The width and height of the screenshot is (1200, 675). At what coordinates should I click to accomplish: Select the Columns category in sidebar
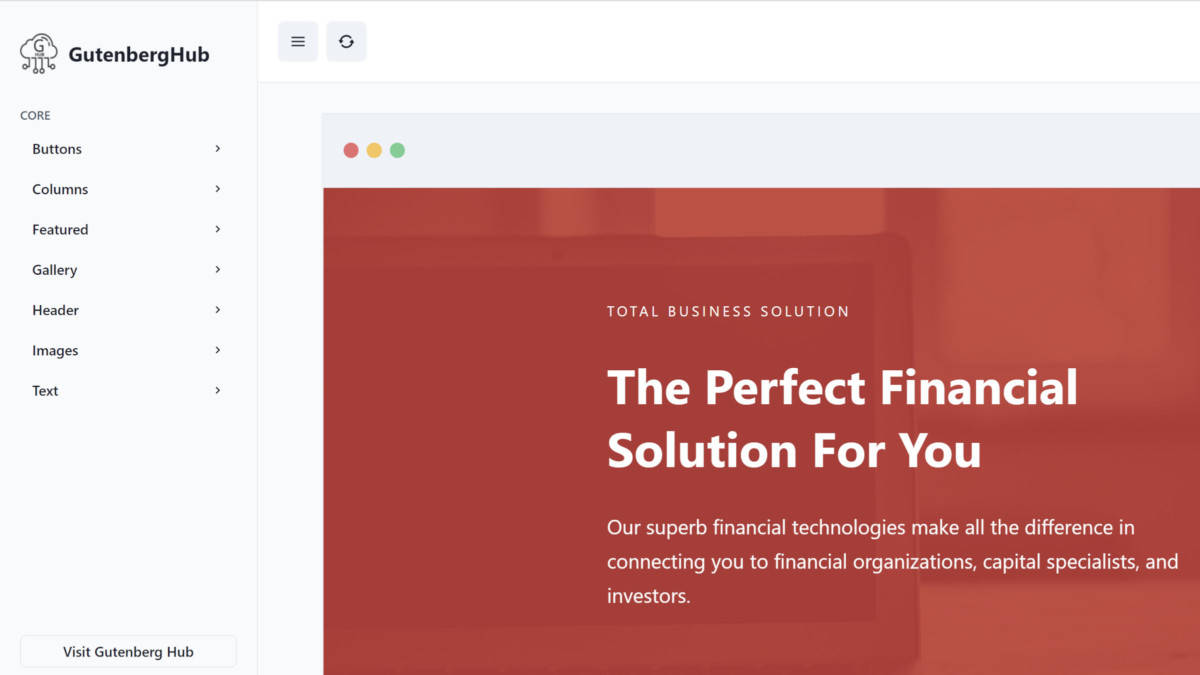(60, 189)
